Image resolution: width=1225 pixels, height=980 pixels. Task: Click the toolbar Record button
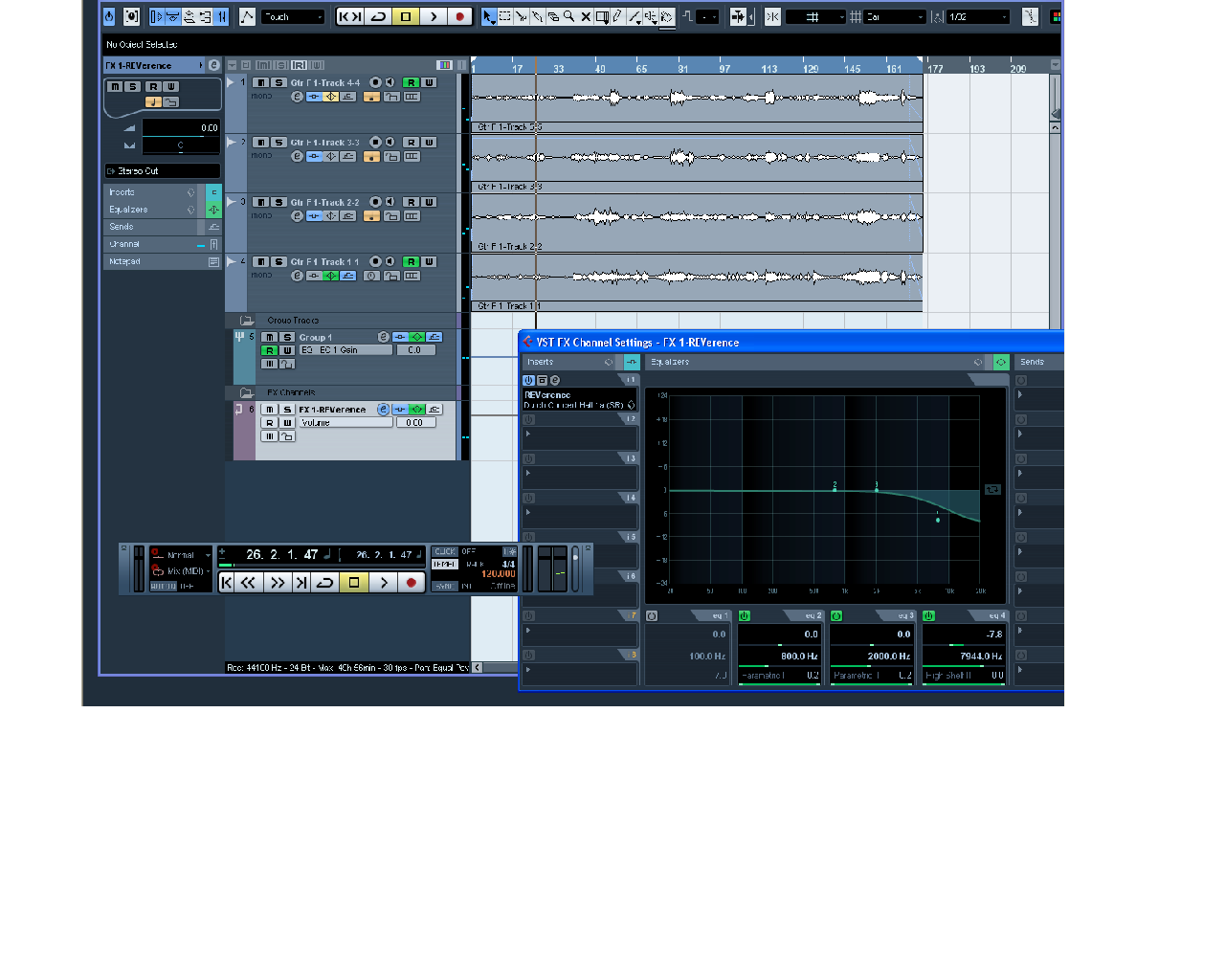tap(460, 16)
